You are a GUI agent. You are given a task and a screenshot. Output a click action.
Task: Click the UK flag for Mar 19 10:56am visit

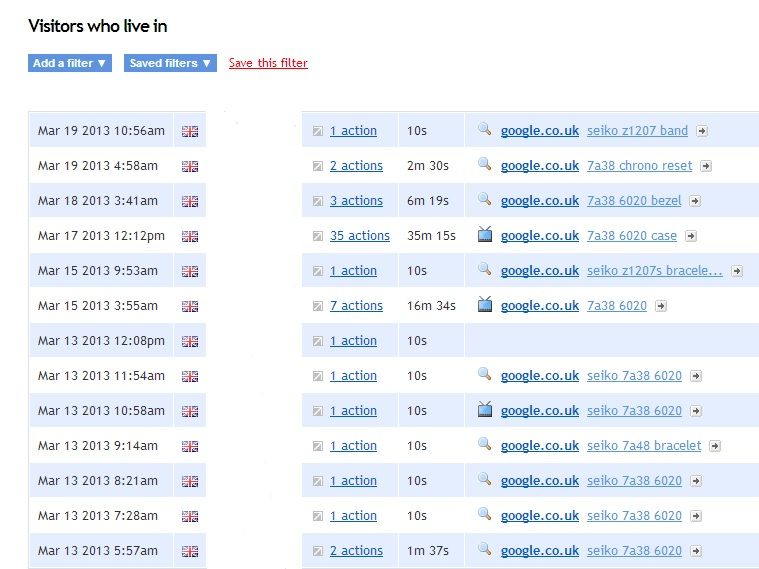(190, 131)
